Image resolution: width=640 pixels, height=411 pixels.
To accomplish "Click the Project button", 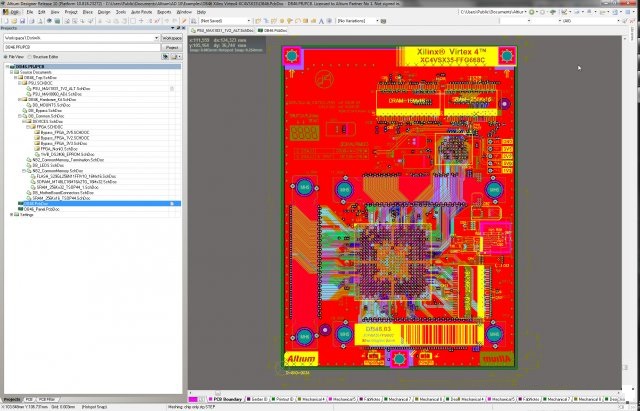I will pyautogui.click(x=172, y=47).
